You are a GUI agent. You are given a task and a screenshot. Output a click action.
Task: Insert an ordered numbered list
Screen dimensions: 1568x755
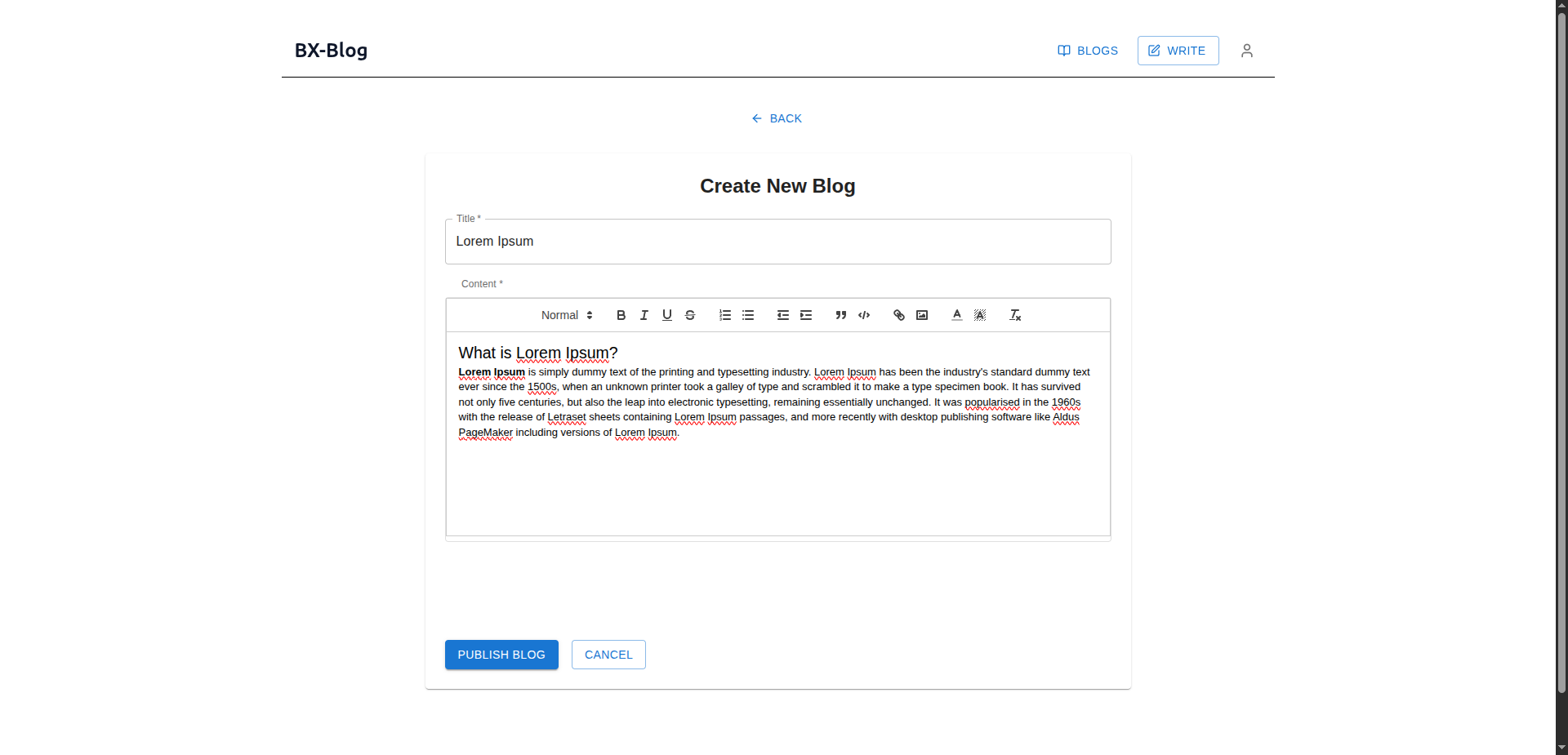tap(724, 315)
